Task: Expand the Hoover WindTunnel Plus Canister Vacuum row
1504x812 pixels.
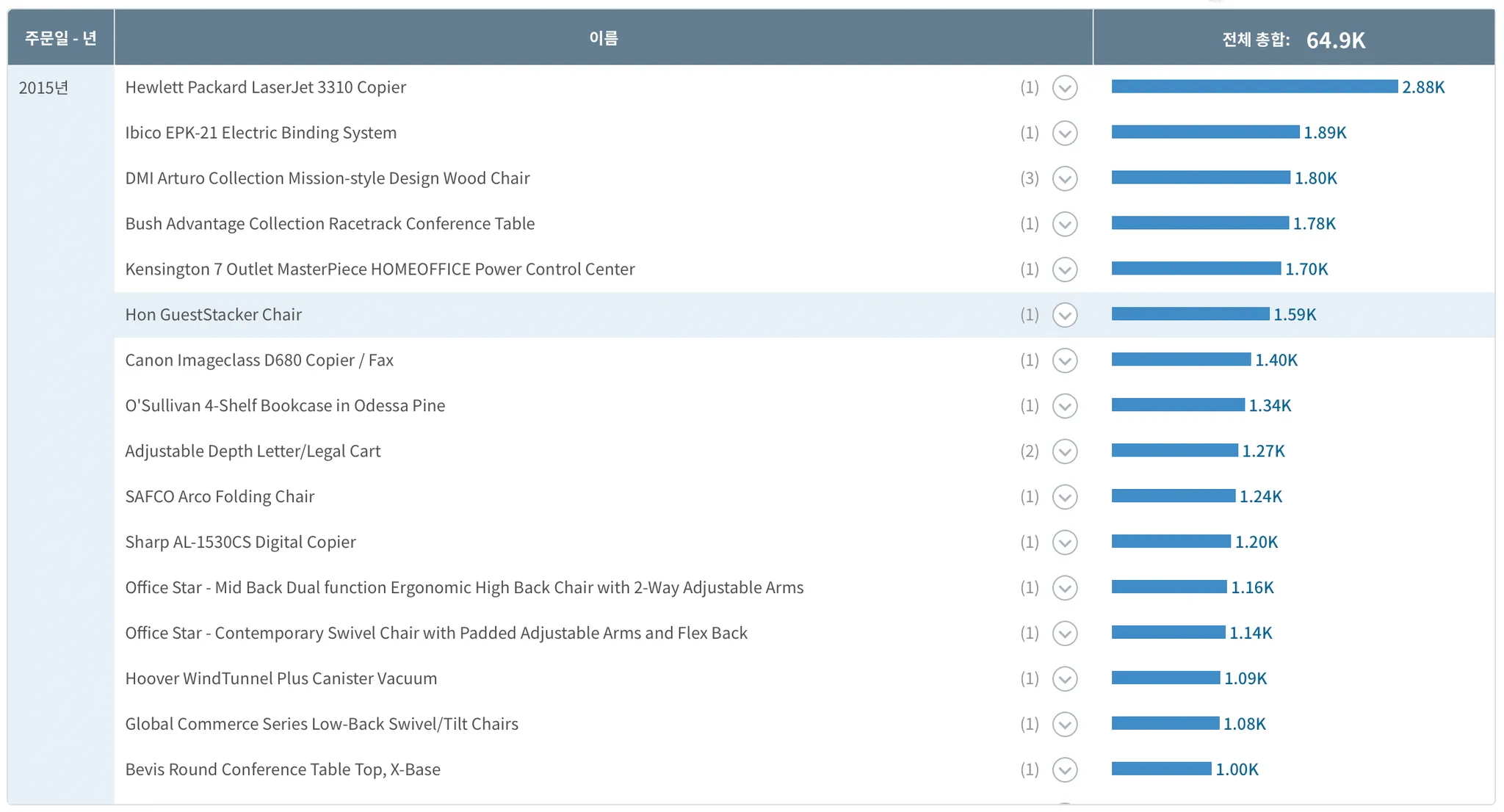Action: click(1064, 679)
